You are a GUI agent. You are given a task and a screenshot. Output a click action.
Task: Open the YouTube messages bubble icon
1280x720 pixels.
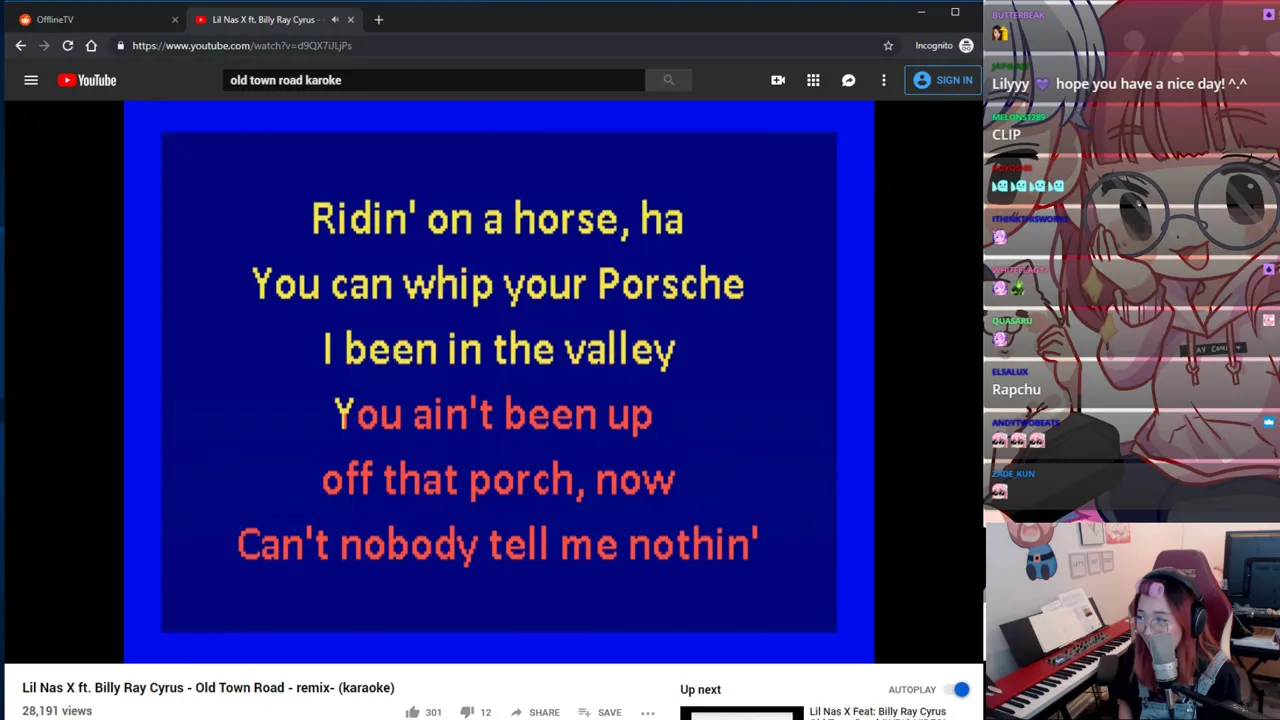click(x=848, y=80)
